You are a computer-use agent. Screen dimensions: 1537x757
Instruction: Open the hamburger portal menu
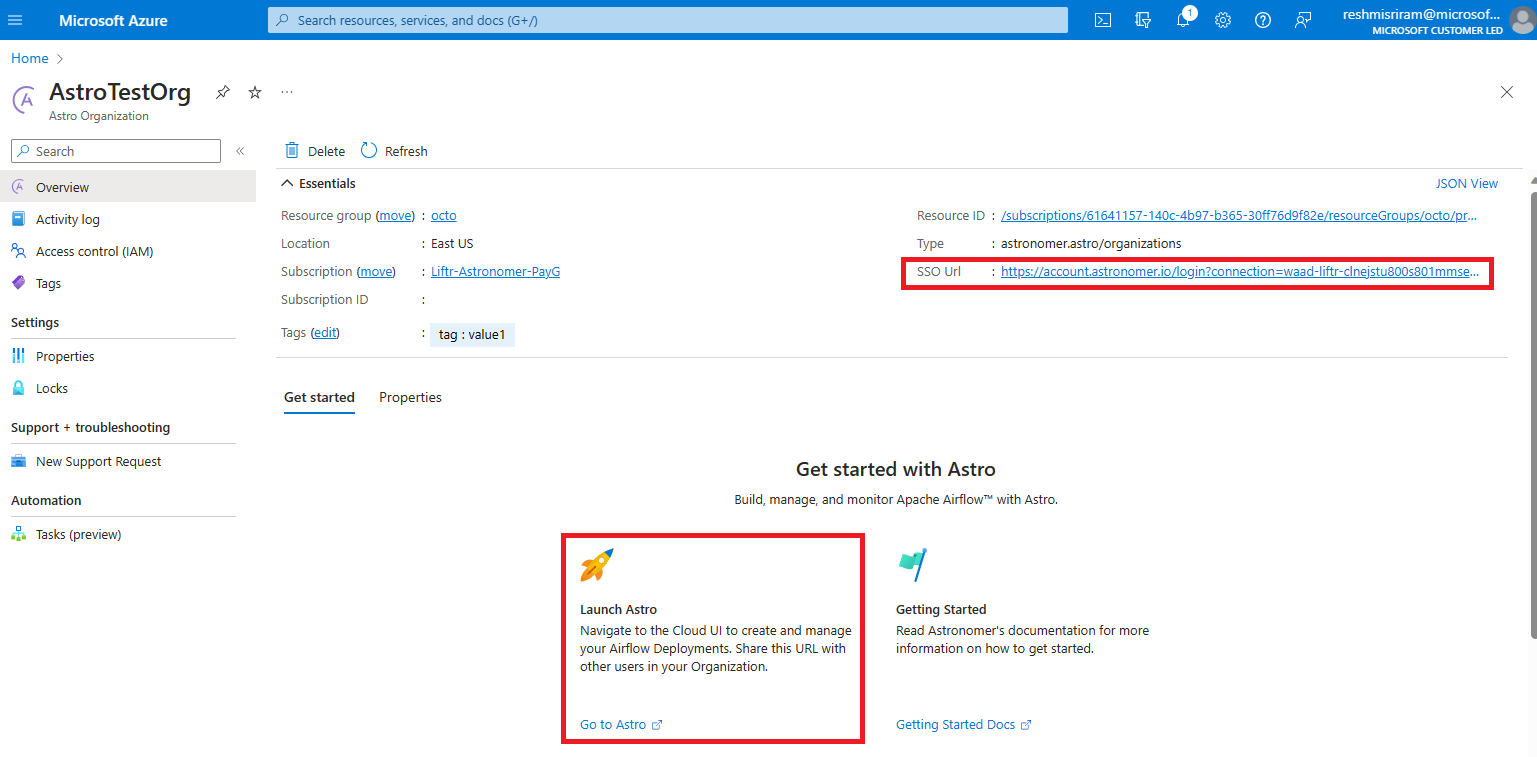[x=15, y=20]
